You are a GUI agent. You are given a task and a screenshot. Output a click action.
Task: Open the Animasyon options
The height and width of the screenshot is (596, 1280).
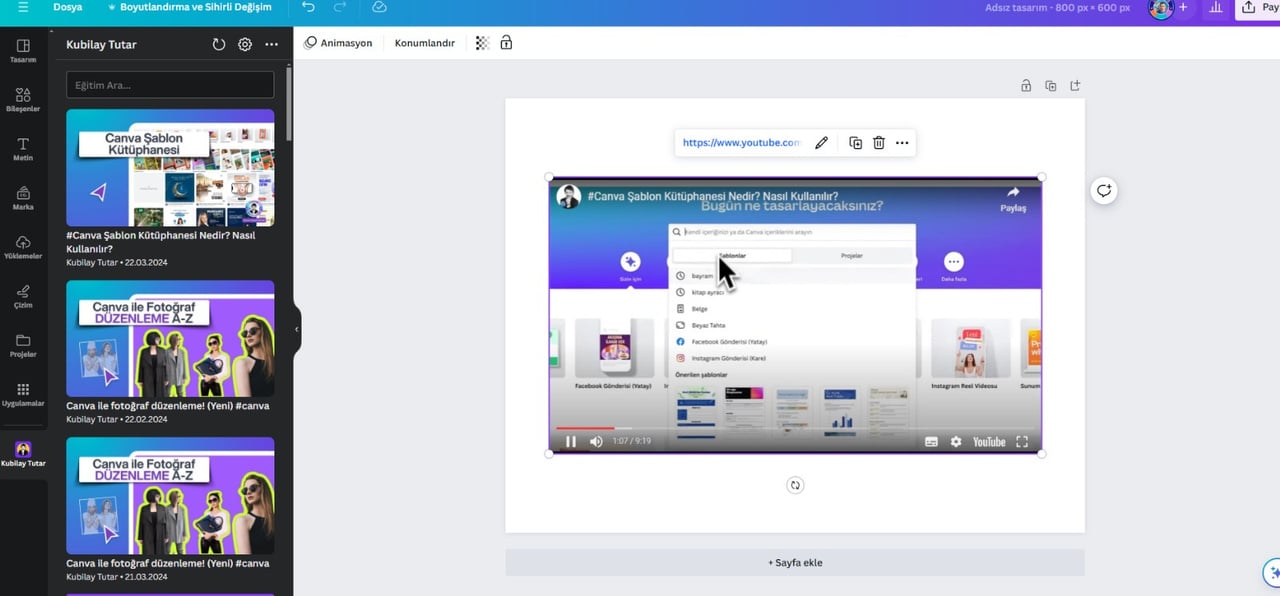click(338, 43)
